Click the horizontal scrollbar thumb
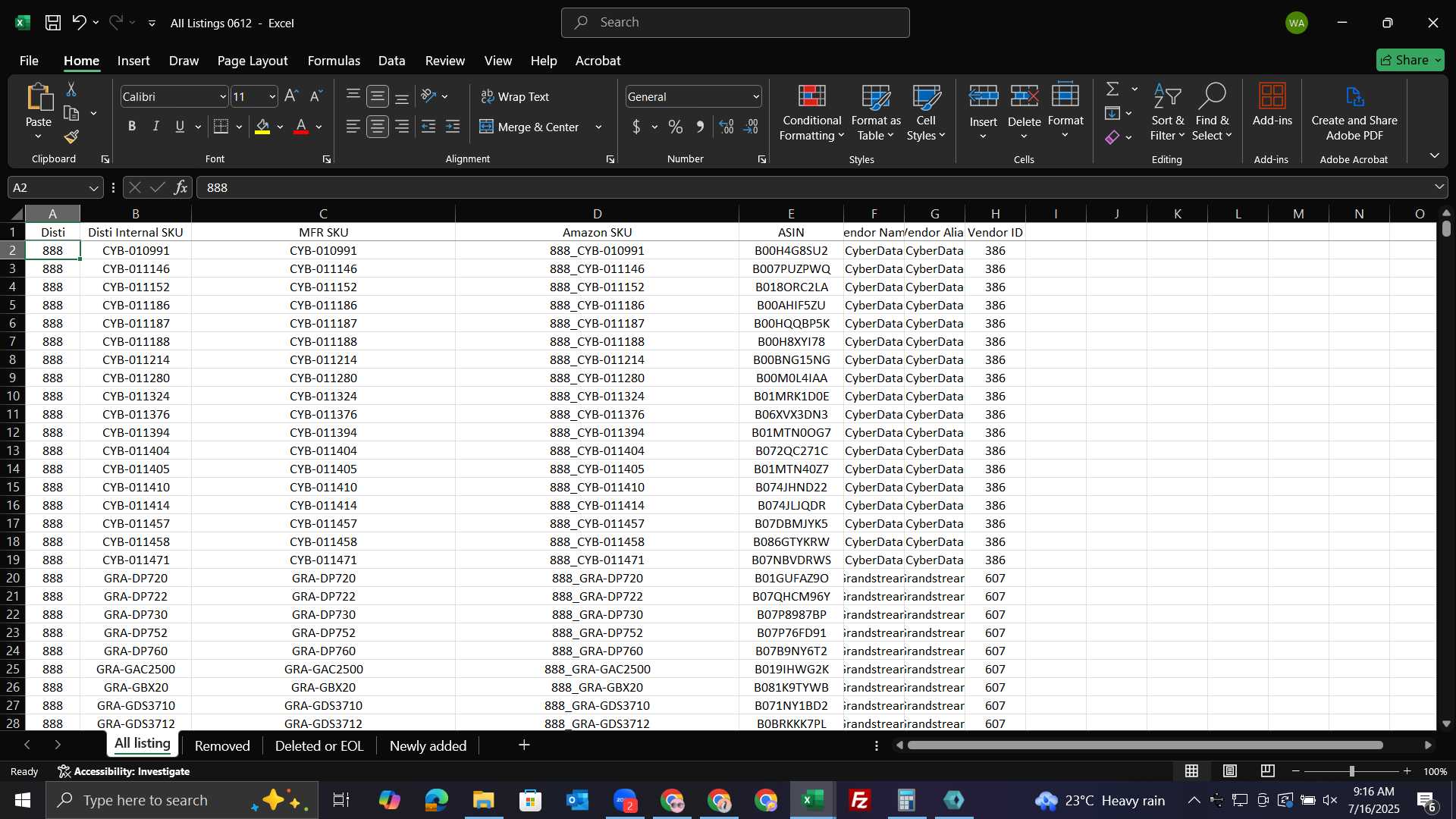 tap(1145, 745)
